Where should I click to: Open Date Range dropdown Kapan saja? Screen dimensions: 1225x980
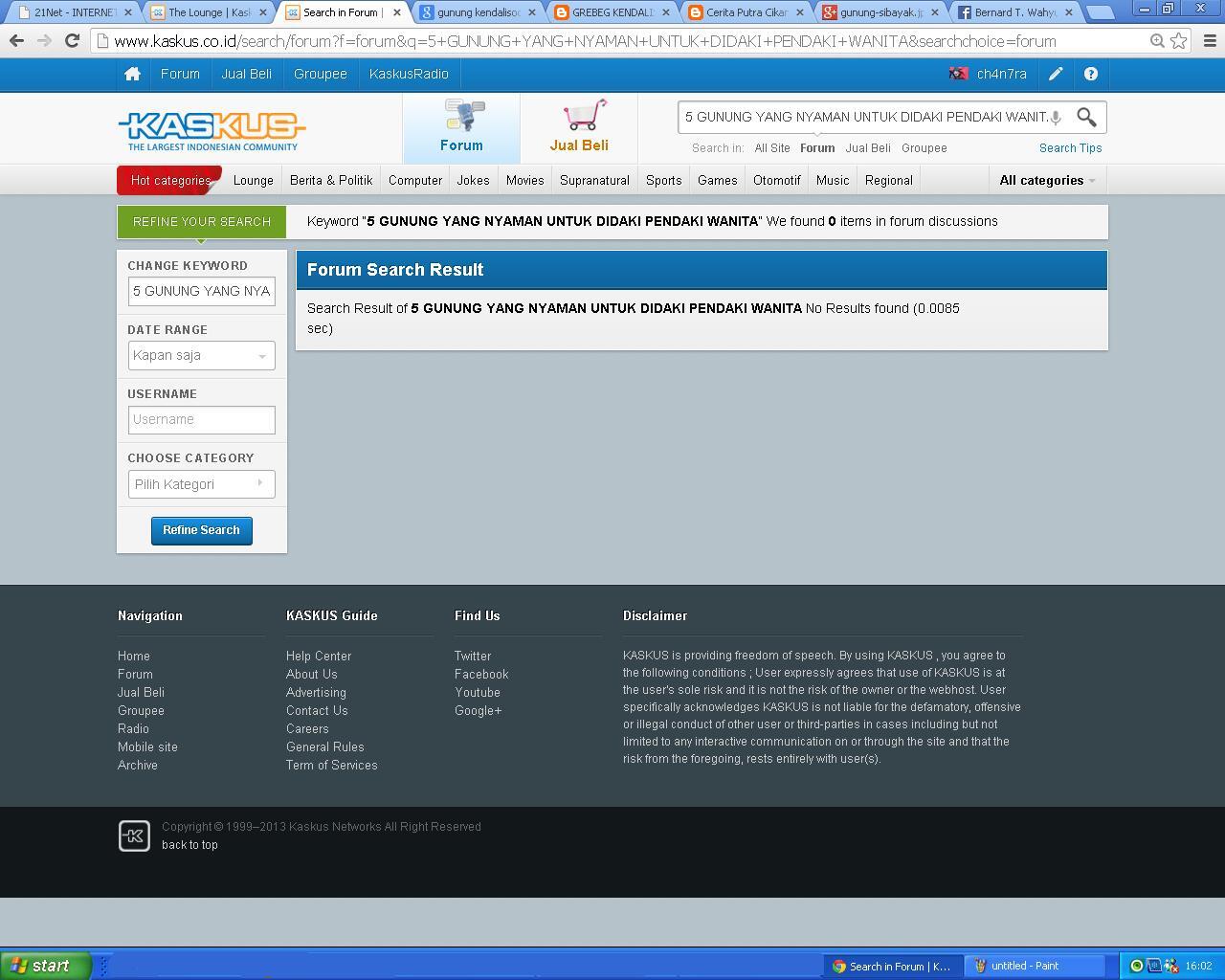tap(201, 356)
